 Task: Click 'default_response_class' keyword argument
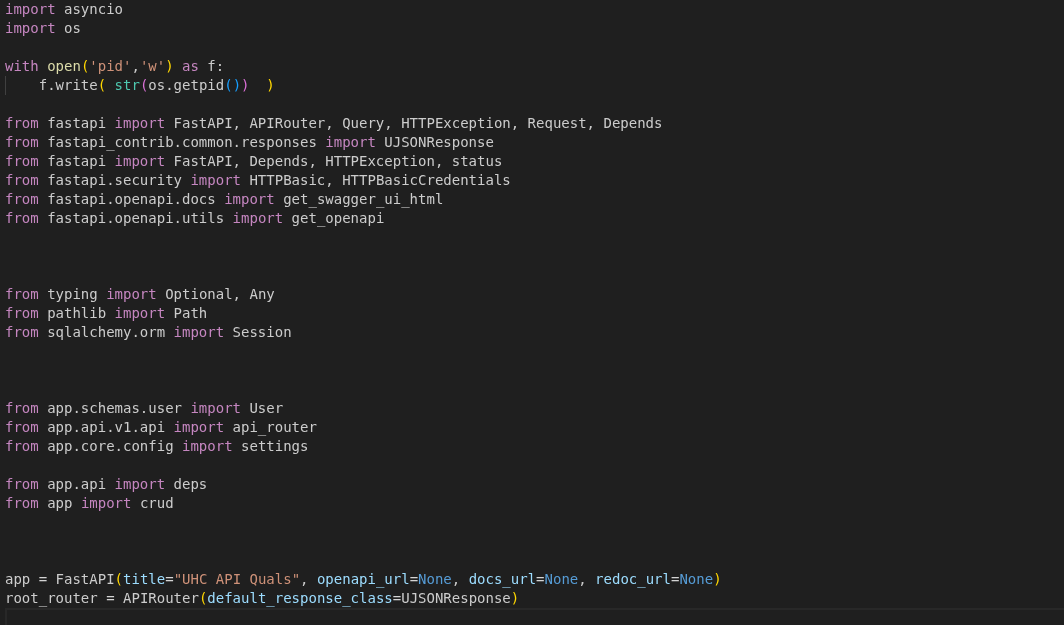click(300, 599)
